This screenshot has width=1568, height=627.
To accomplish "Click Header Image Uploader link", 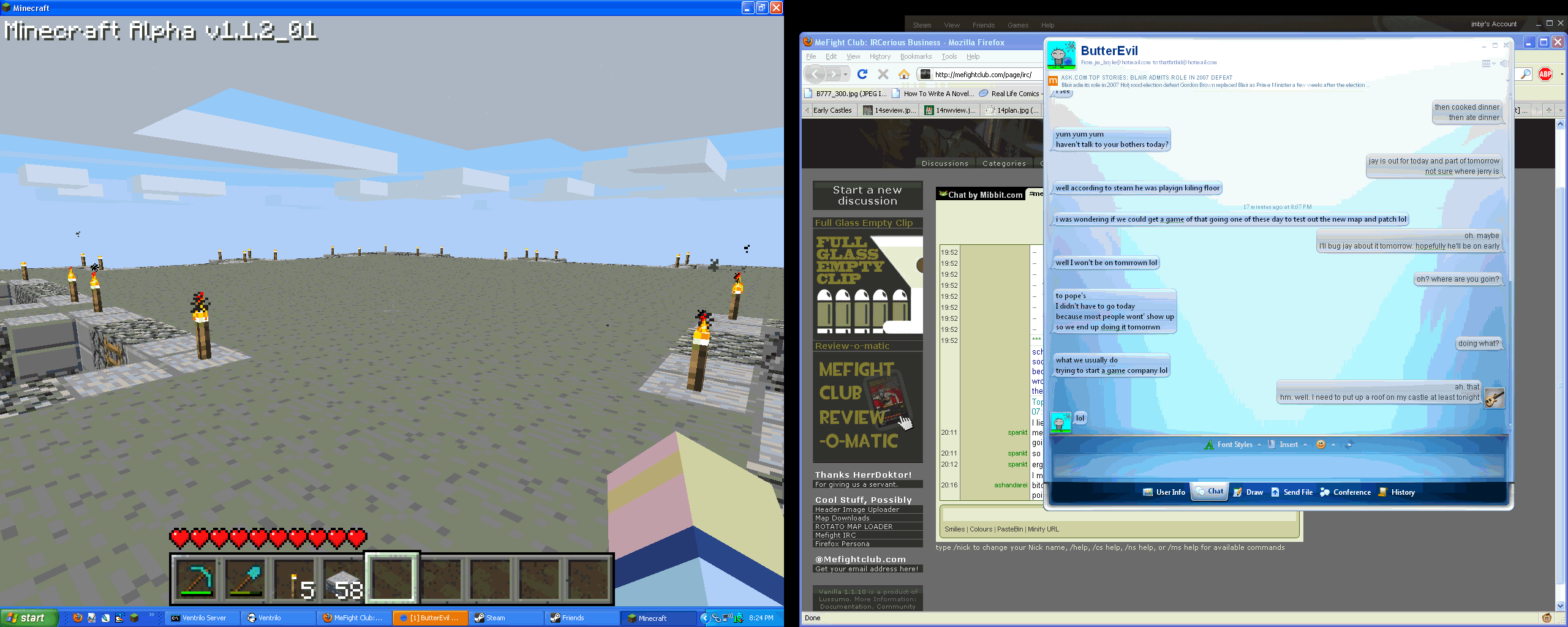I will coord(857,509).
